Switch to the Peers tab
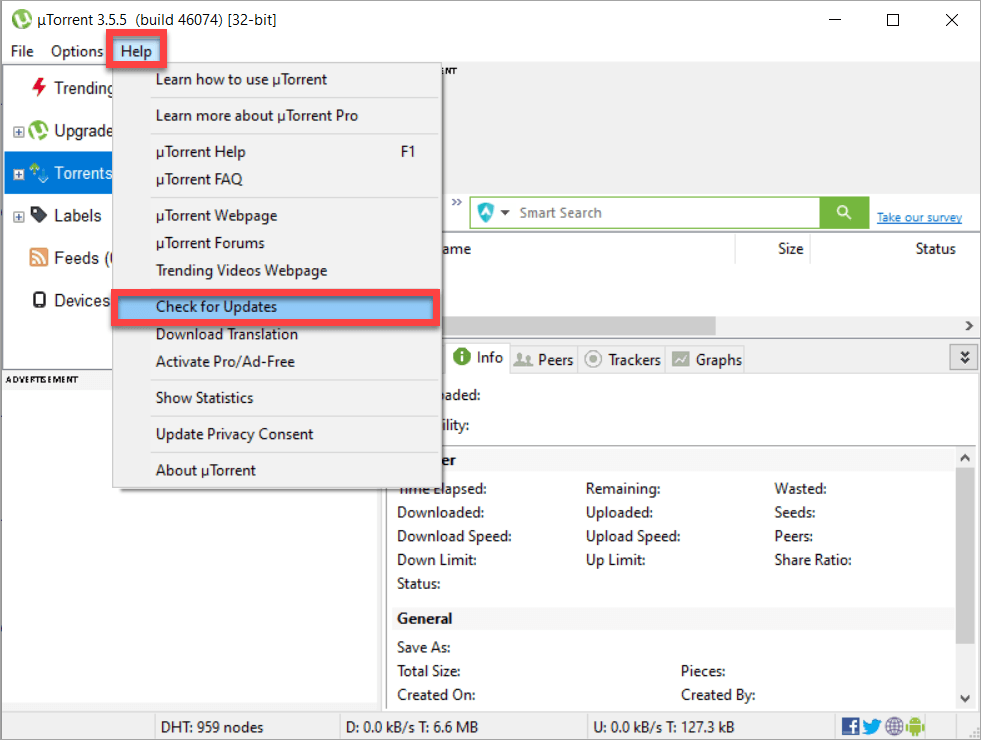The height and width of the screenshot is (740, 981). click(x=543, y=358)
